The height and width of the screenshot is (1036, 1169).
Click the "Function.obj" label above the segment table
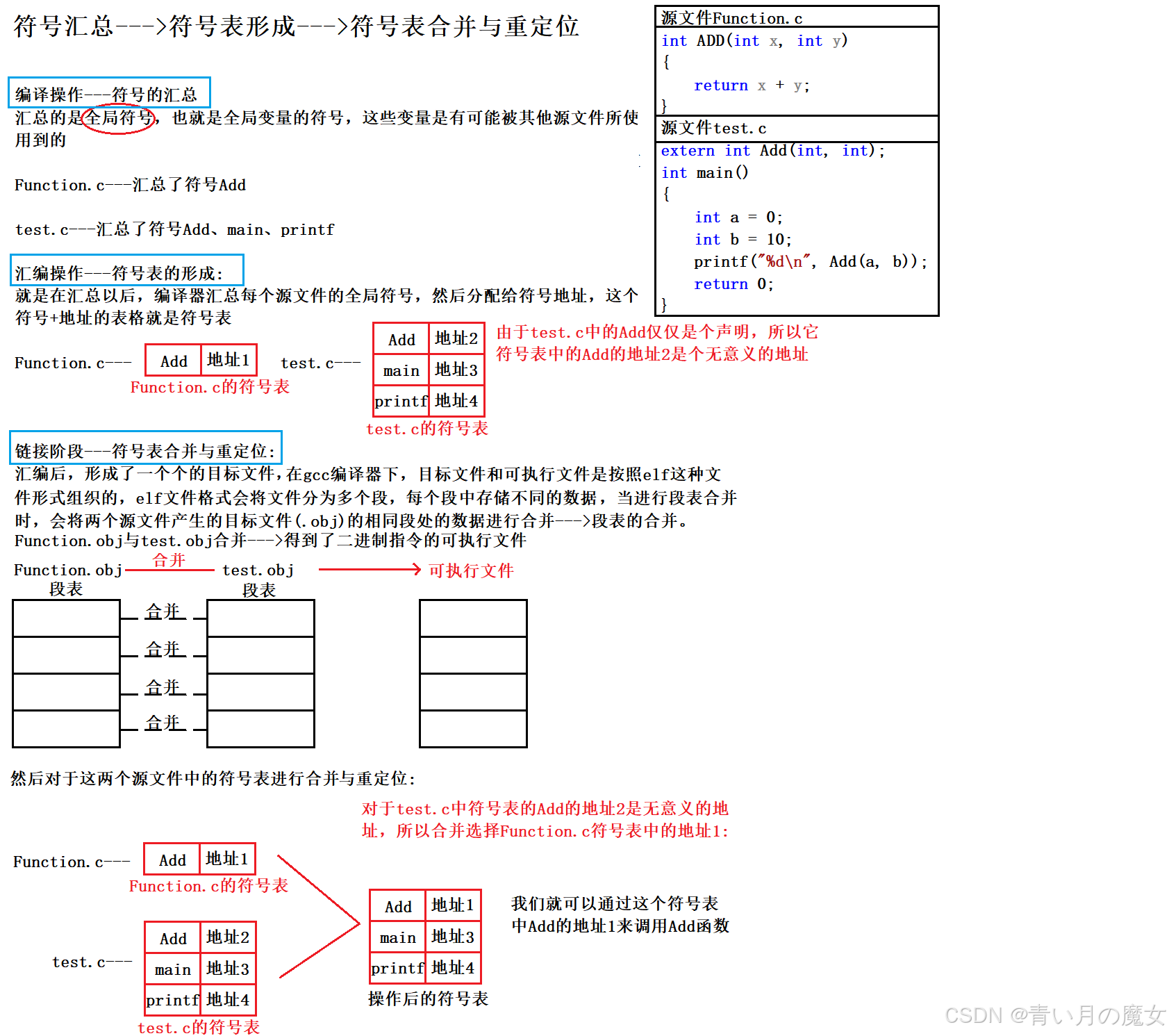click(68, 570)
